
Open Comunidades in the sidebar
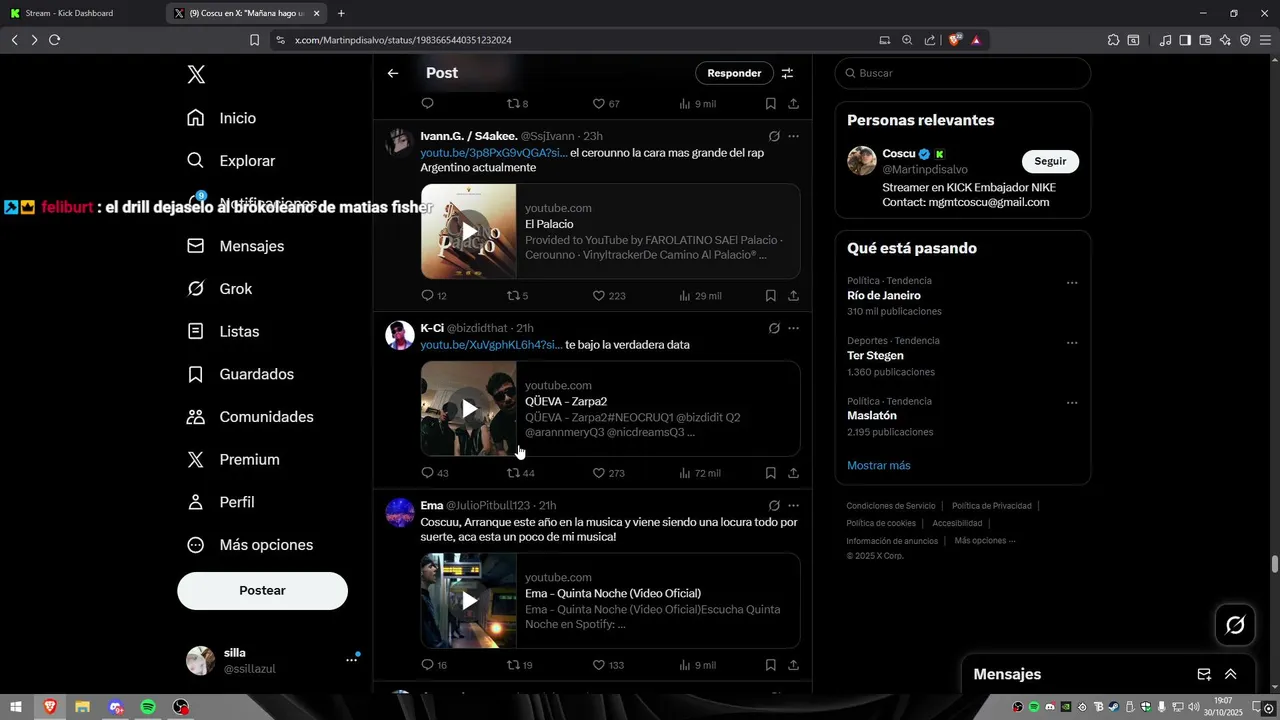[x=250, y=417]
